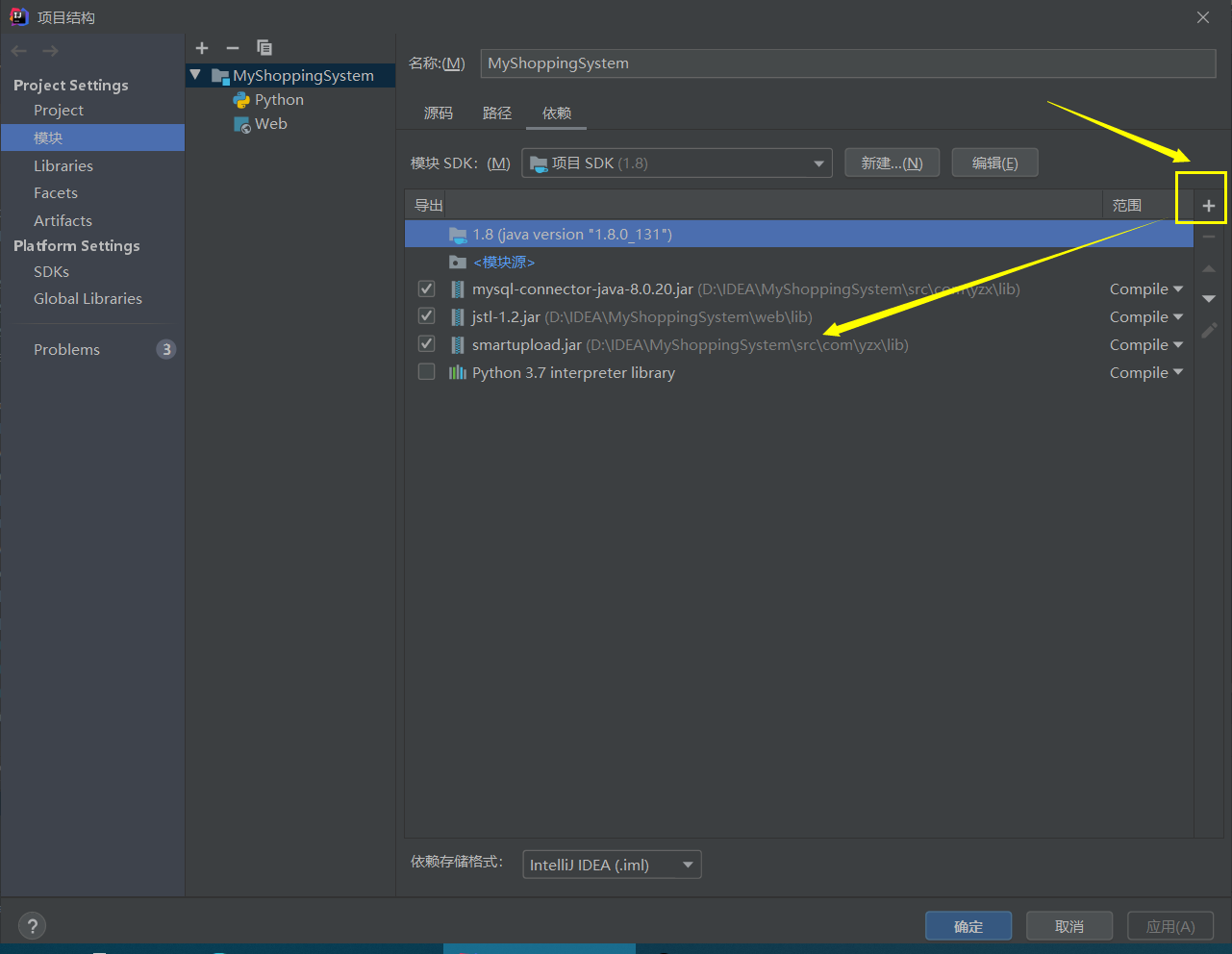This screenshot has width=1232, height=954.
Task: Switch to the 源码 tab
Action: coord(439,113)
